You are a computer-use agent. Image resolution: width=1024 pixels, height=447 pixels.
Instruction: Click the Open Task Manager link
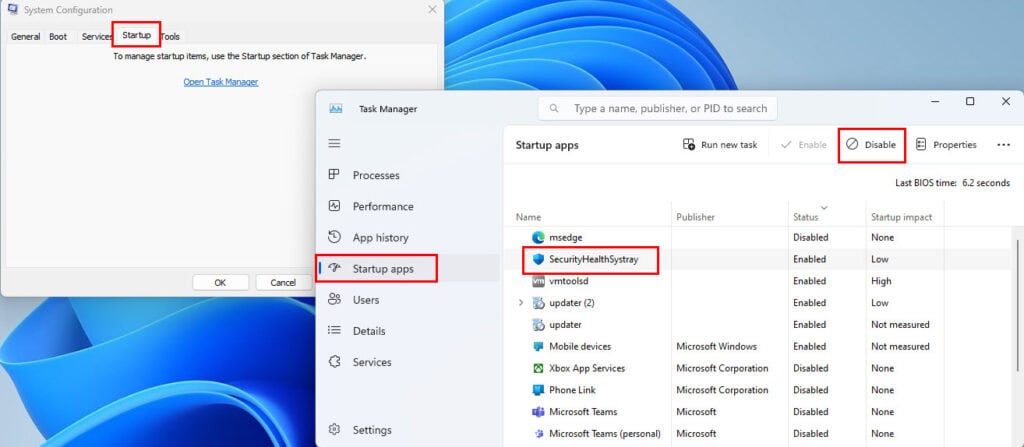221,82
